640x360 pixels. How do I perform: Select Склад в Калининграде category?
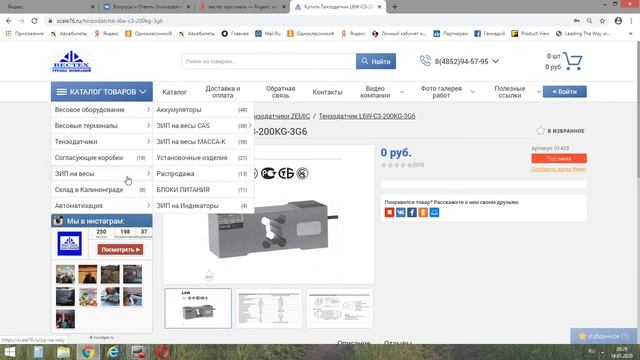(x=102, y=190)
